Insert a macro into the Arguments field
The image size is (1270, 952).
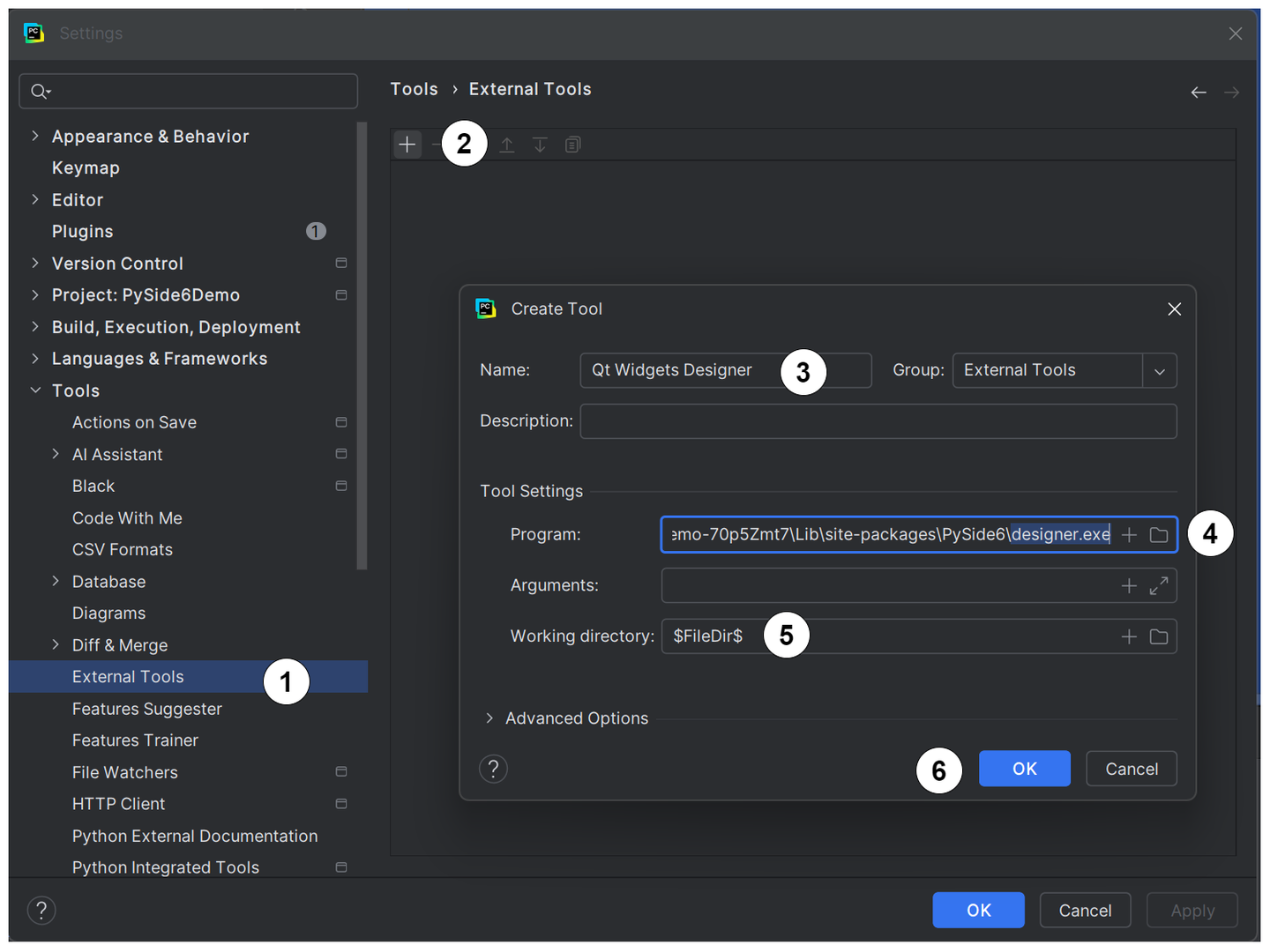click(1129, 585)
